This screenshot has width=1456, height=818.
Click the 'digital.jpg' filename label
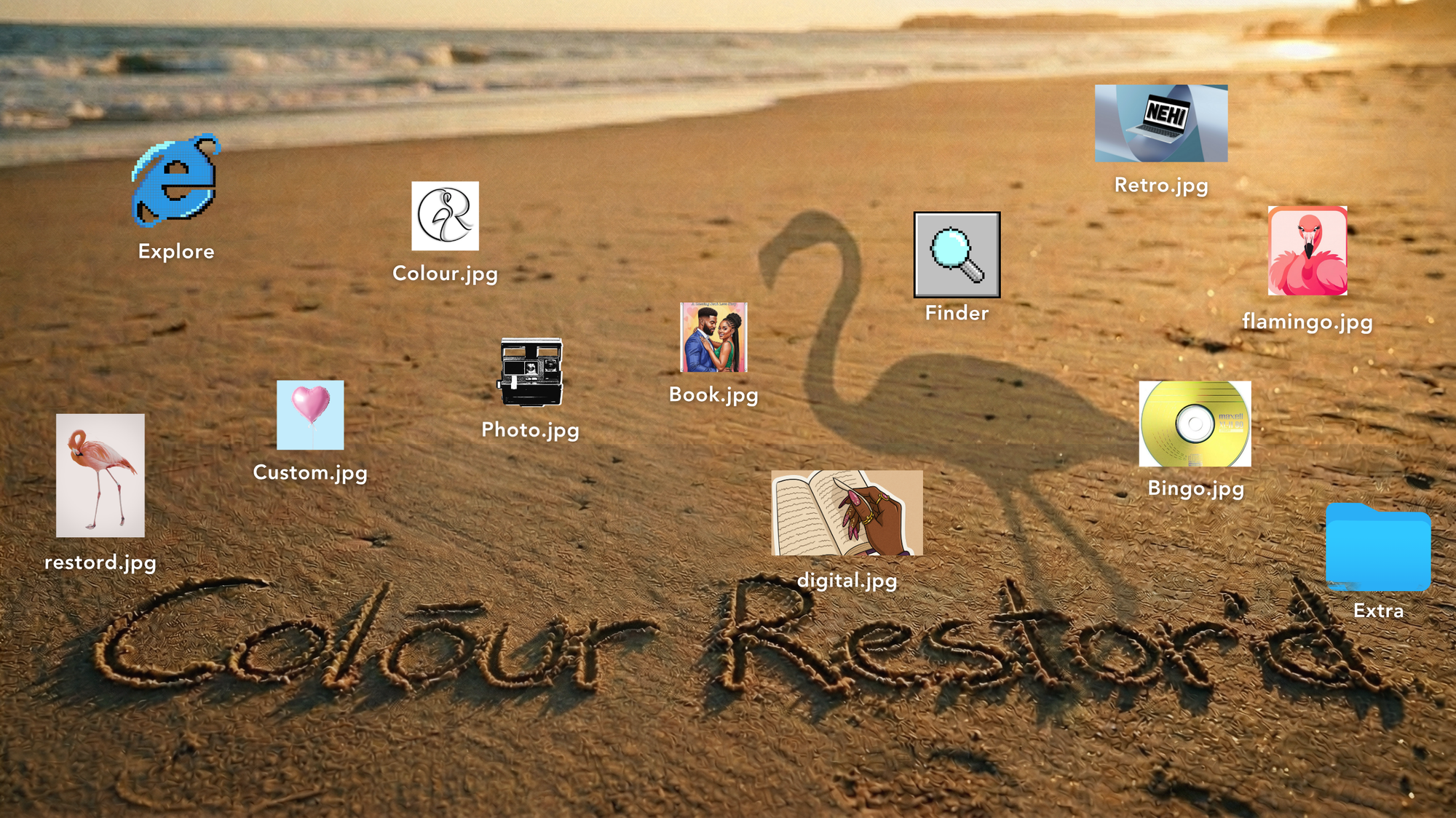[x=847, y=581]
